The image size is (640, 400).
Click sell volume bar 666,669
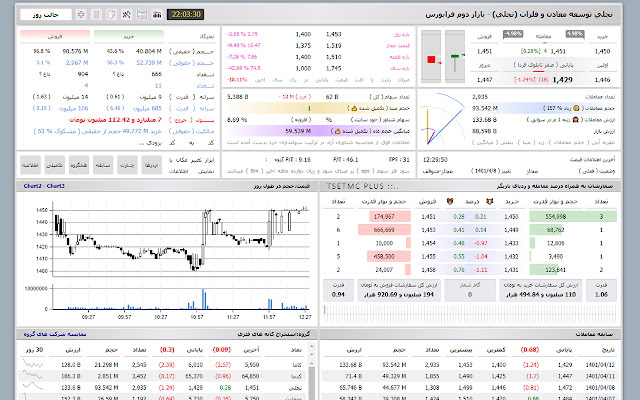click(384, 230)
